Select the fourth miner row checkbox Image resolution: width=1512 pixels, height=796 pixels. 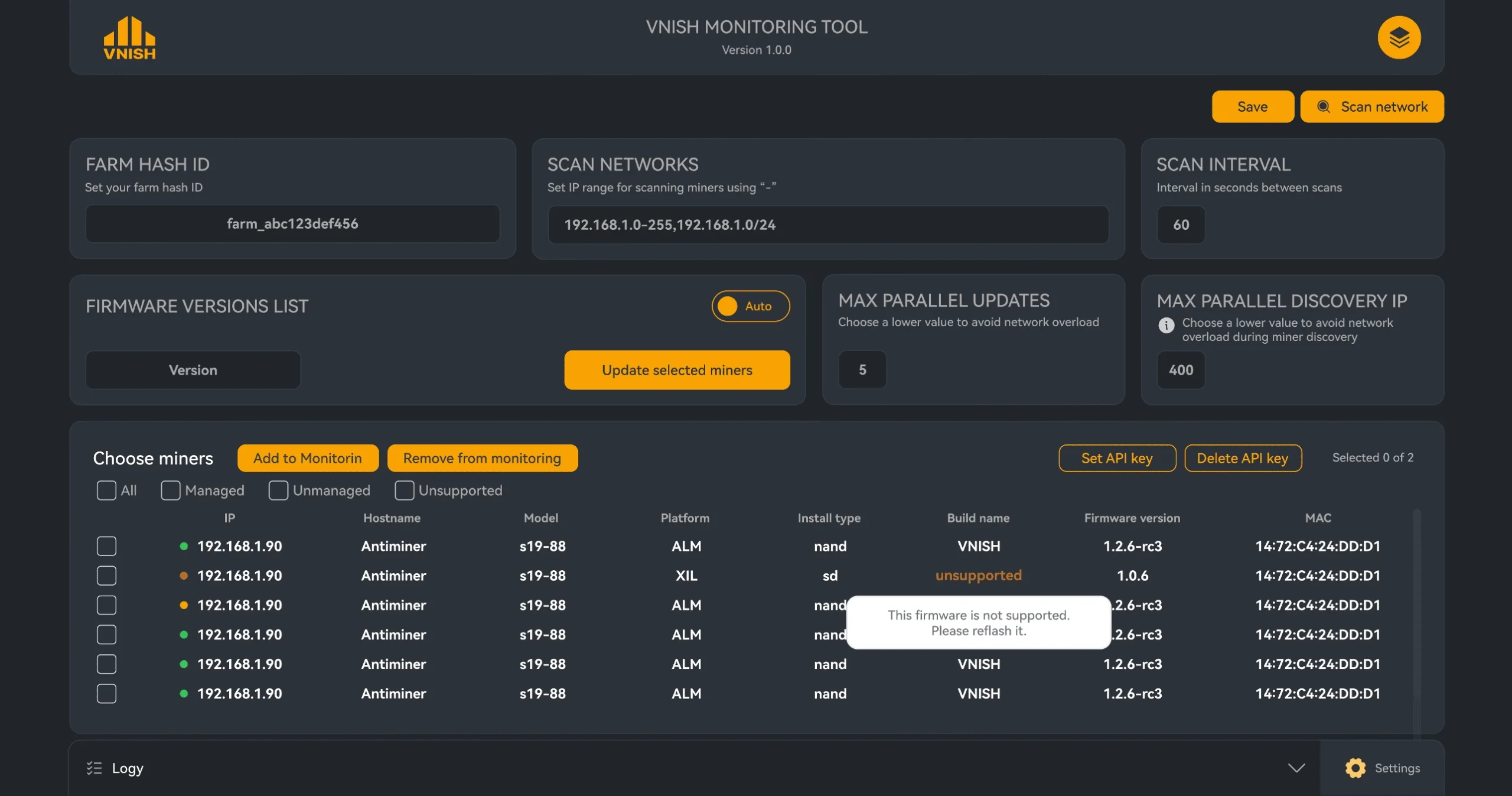106,634
